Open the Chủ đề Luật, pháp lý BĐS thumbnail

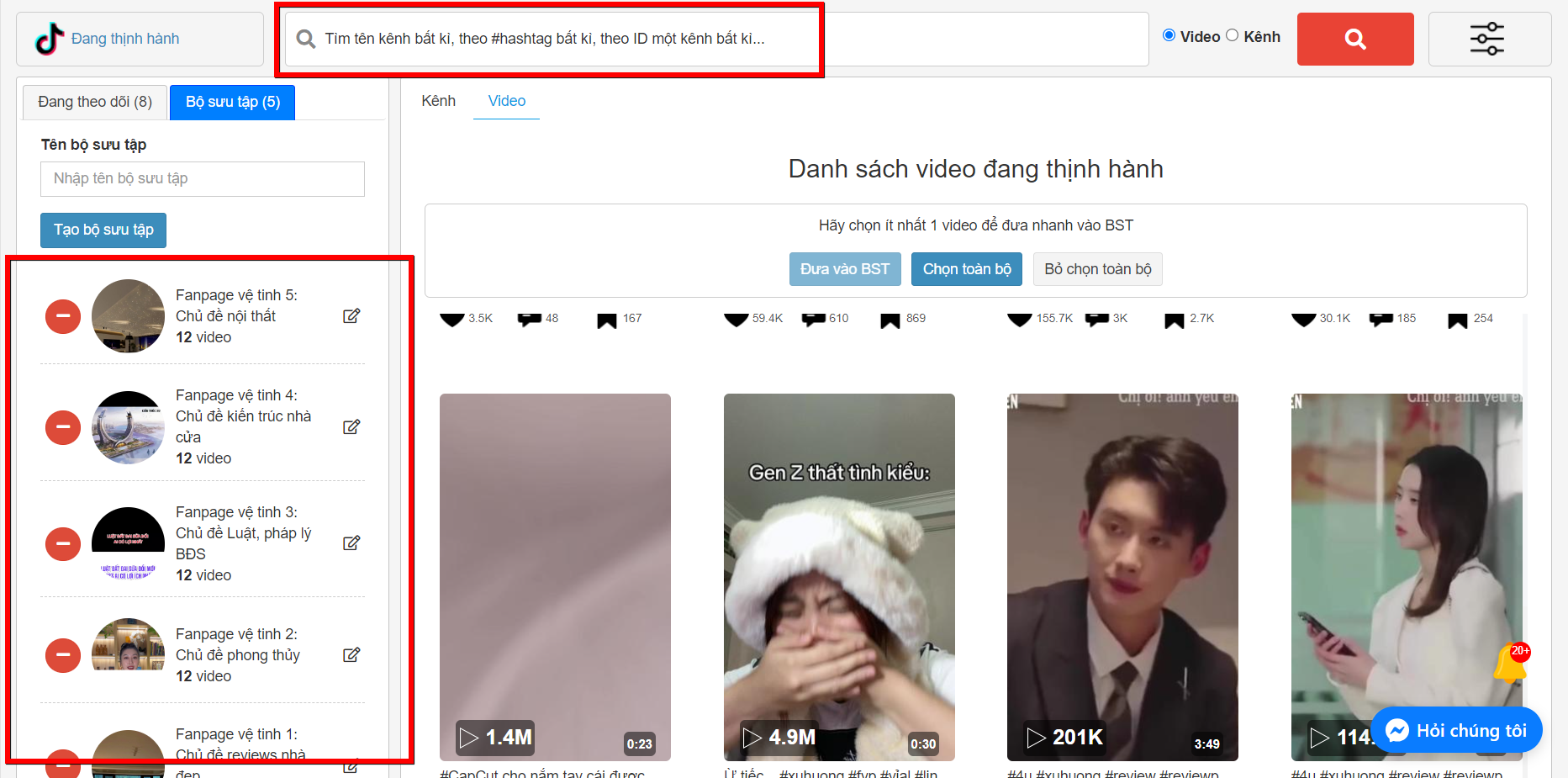(128, 543)
